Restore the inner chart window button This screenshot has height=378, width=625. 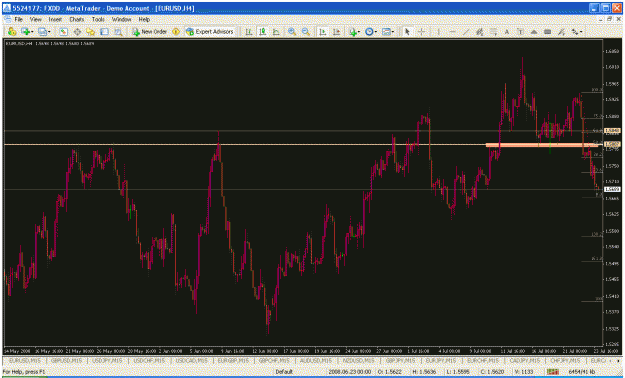point(609,19)
